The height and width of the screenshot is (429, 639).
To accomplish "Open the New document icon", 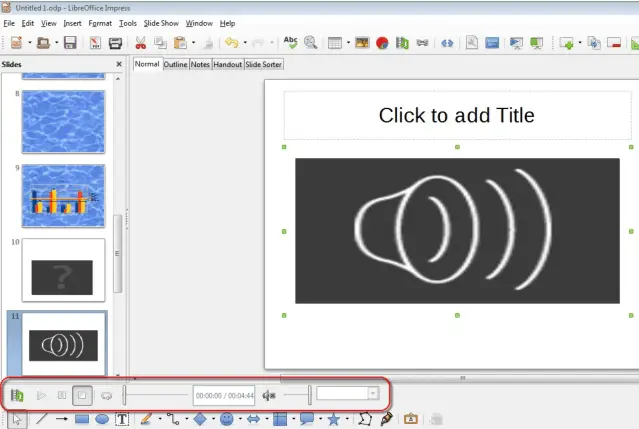I will point(16,42).
